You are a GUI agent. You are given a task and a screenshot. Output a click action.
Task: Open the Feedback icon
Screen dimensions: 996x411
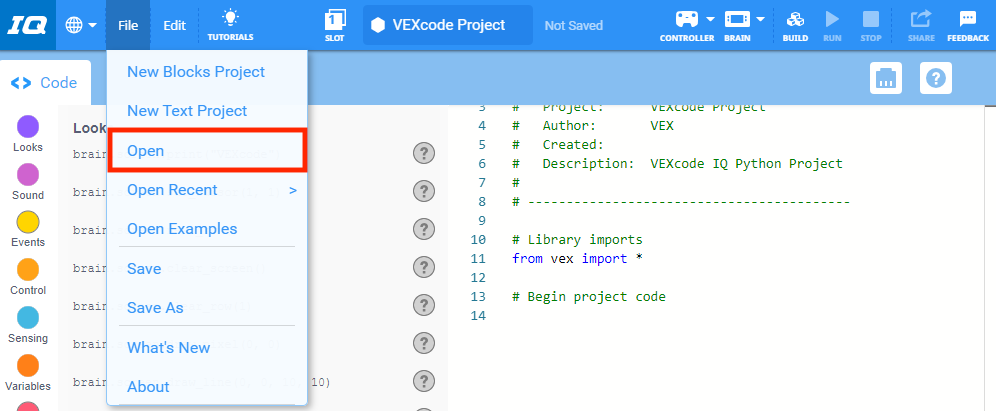point(968,25)
